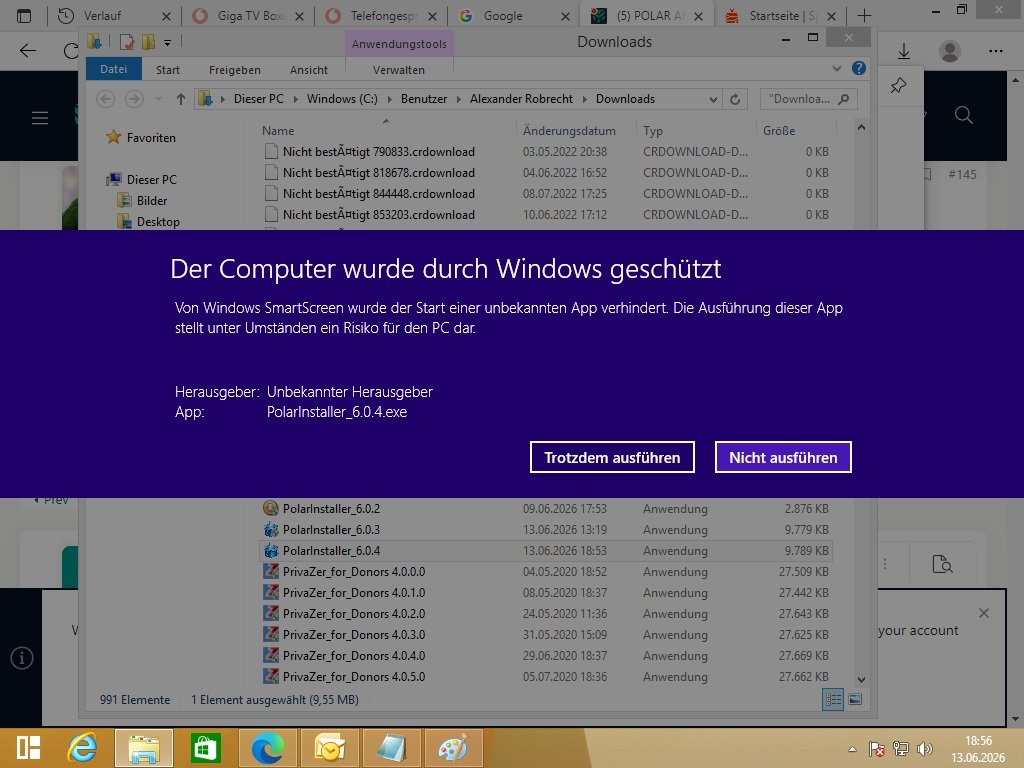Open the Datei ribbon tab
1024x768 pixels.
click(114, 69)
